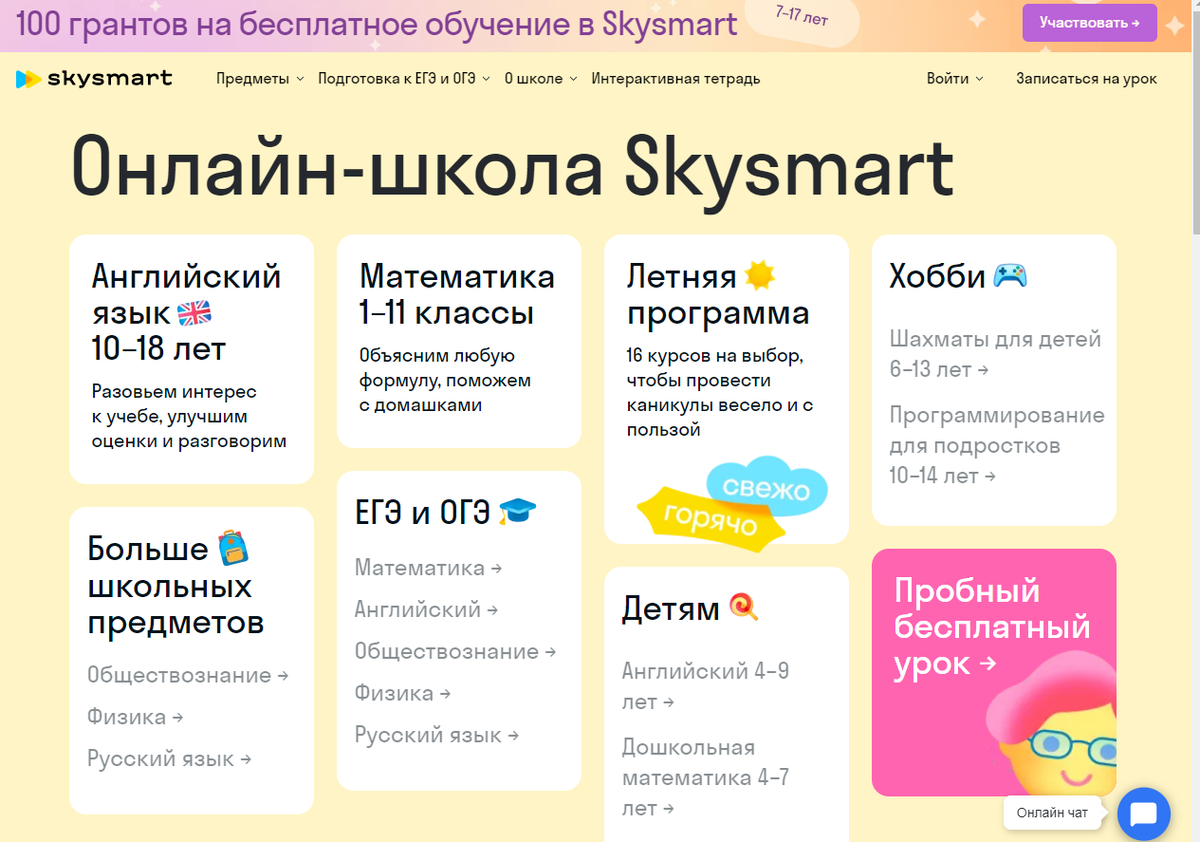Click the Хобби card heading
Viewport: 1200px width, 842px height.
pyautogui.click(x=938, y=276)
